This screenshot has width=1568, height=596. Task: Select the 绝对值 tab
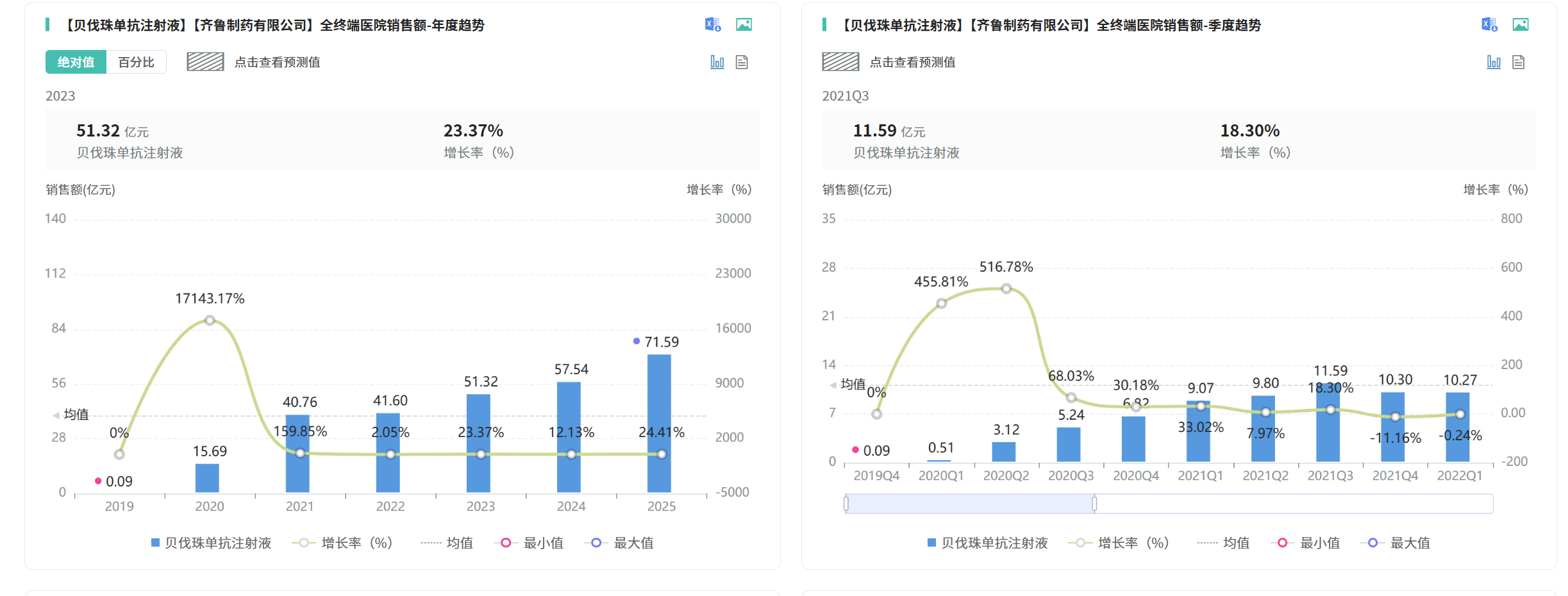pyautogui.click(x=76, y=62)
